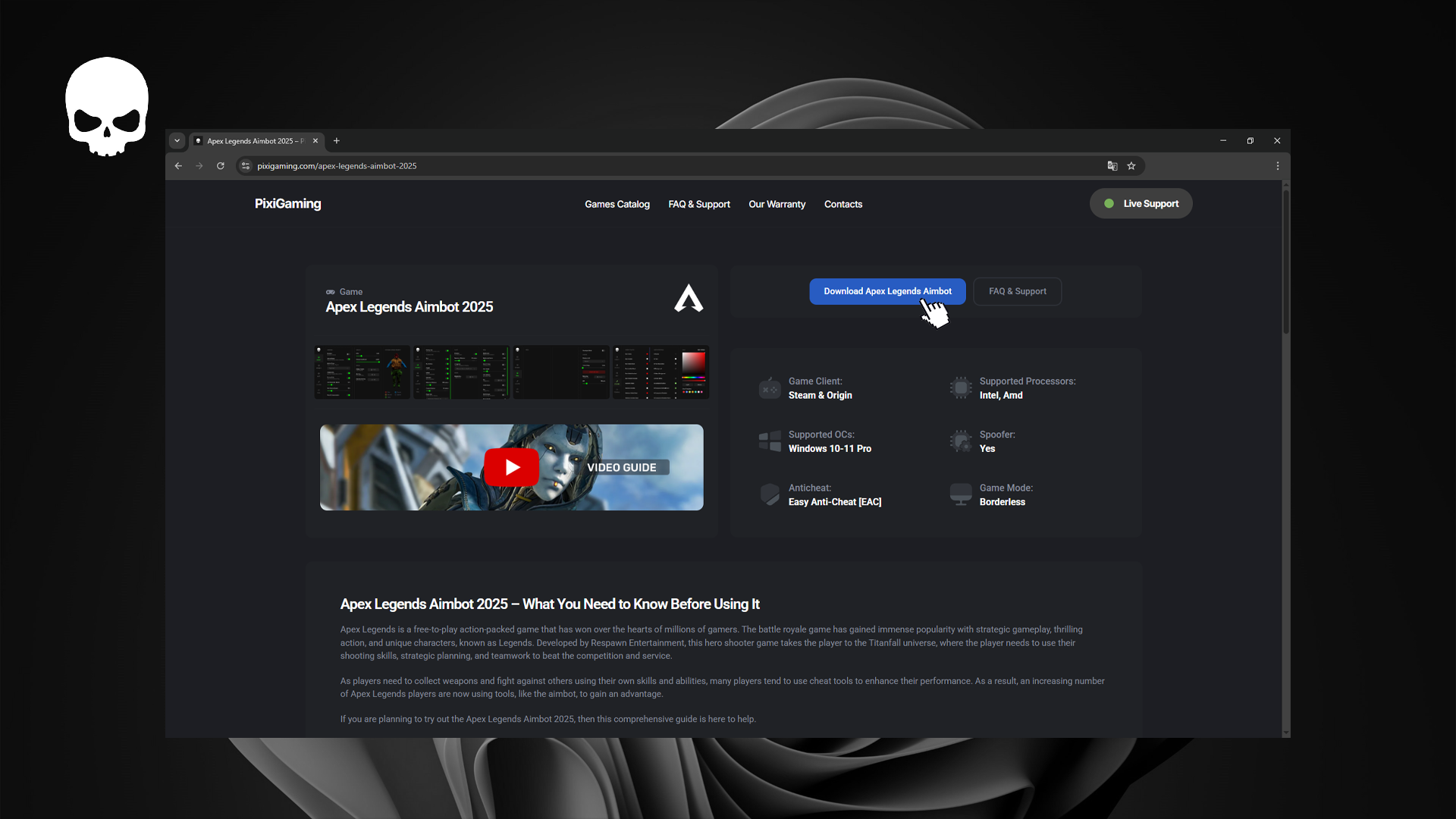Click the Anticheat shield icon
The width and height of the screenshot is (1456, 819).
tap(770, 494)
